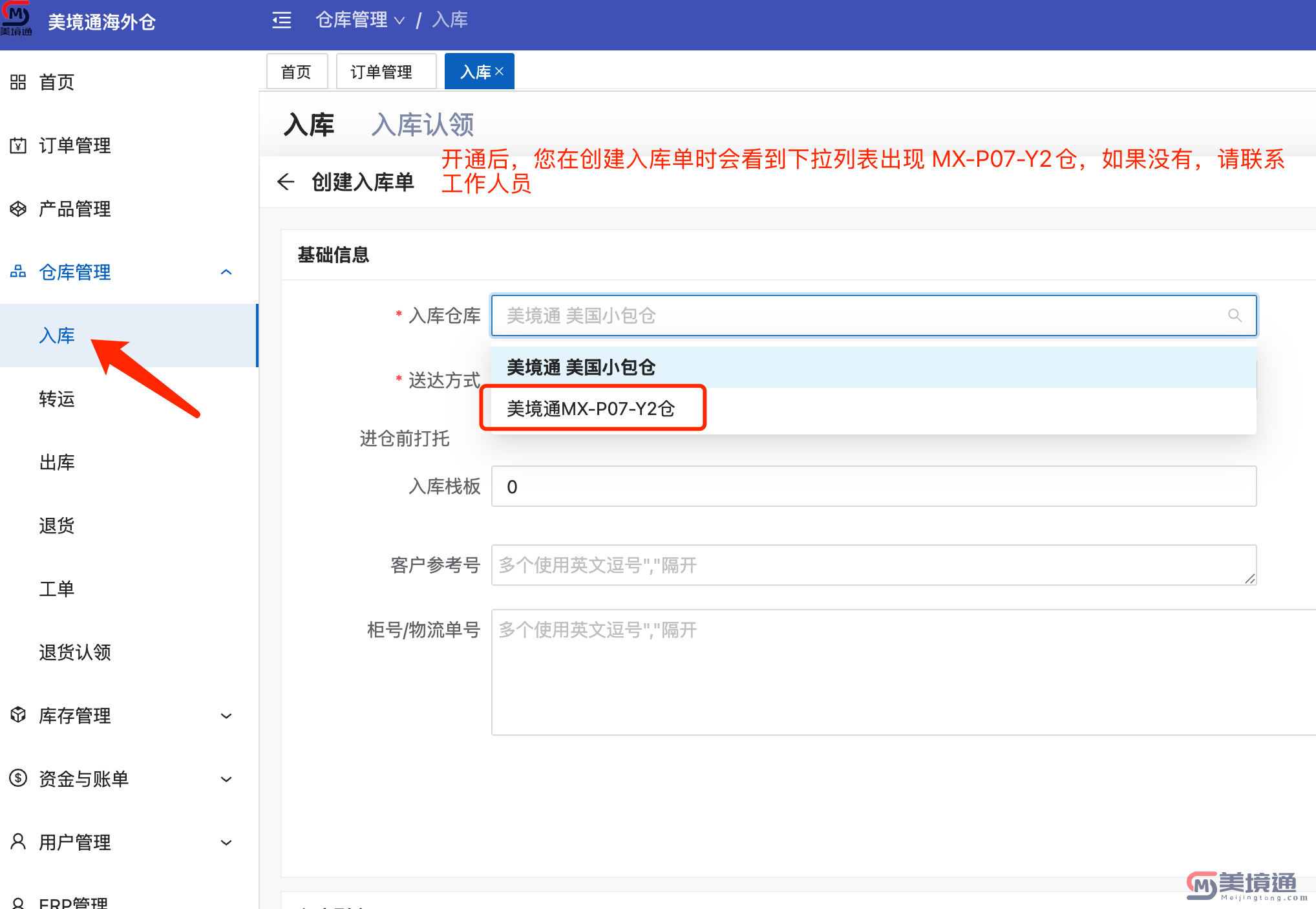Collapse the 仓库管理 sidebar section chevron
The image size is (1316, 909).
pos(226,272)
